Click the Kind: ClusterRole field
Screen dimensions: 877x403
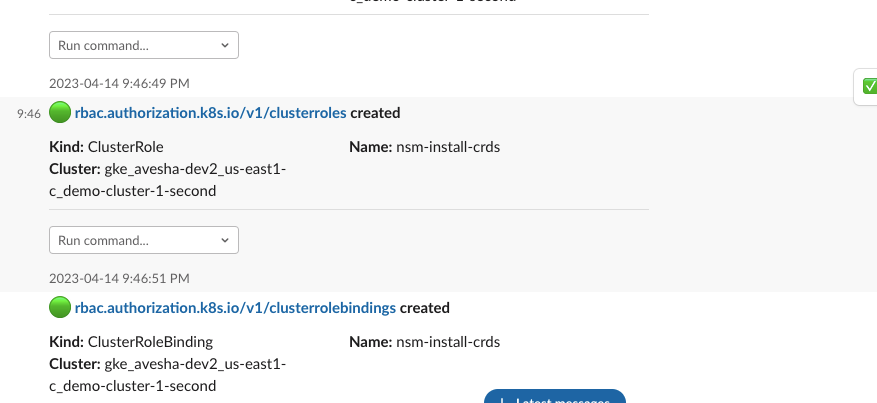(106, 147)
